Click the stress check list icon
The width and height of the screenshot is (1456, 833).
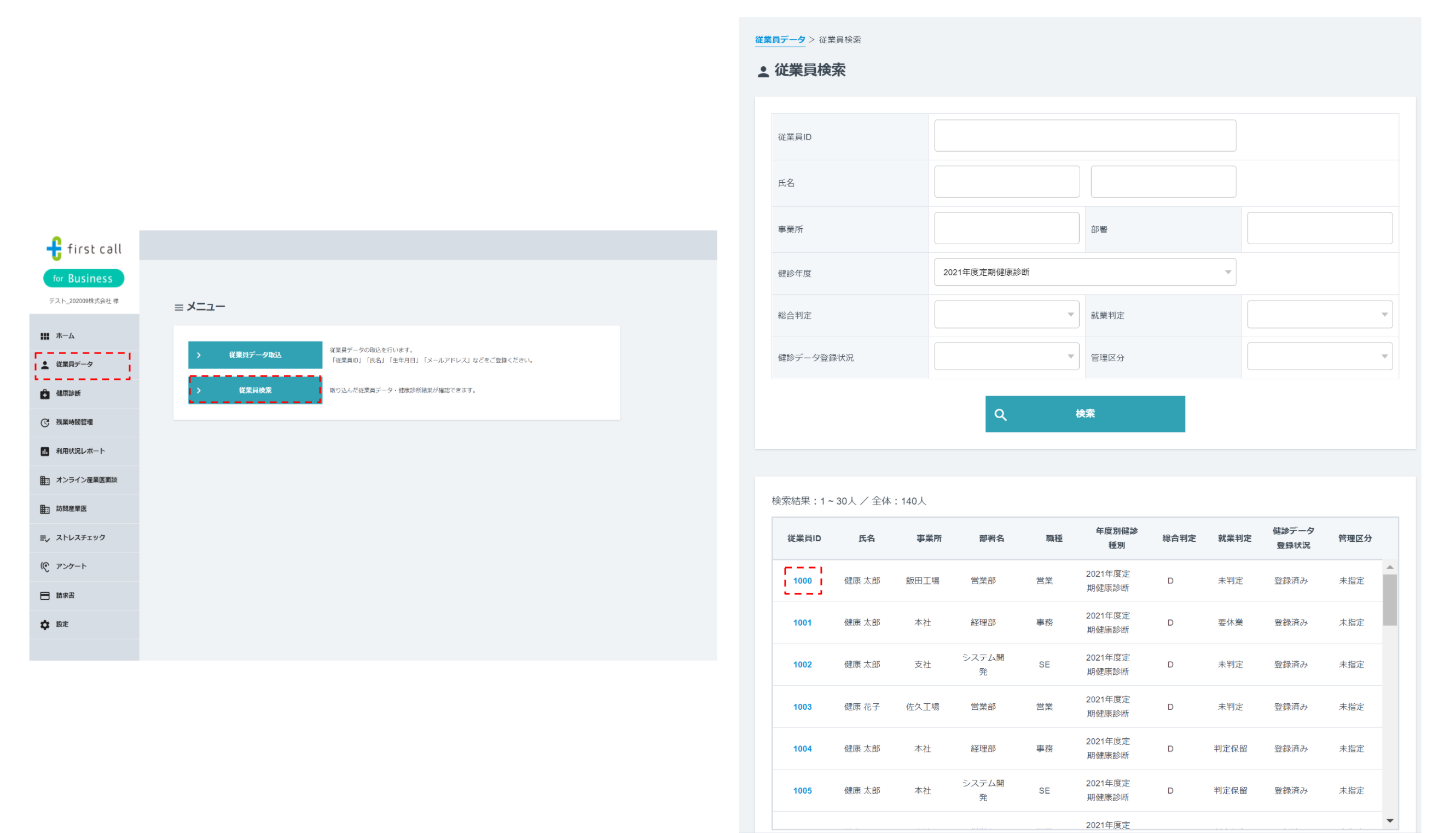click(45, 538)
